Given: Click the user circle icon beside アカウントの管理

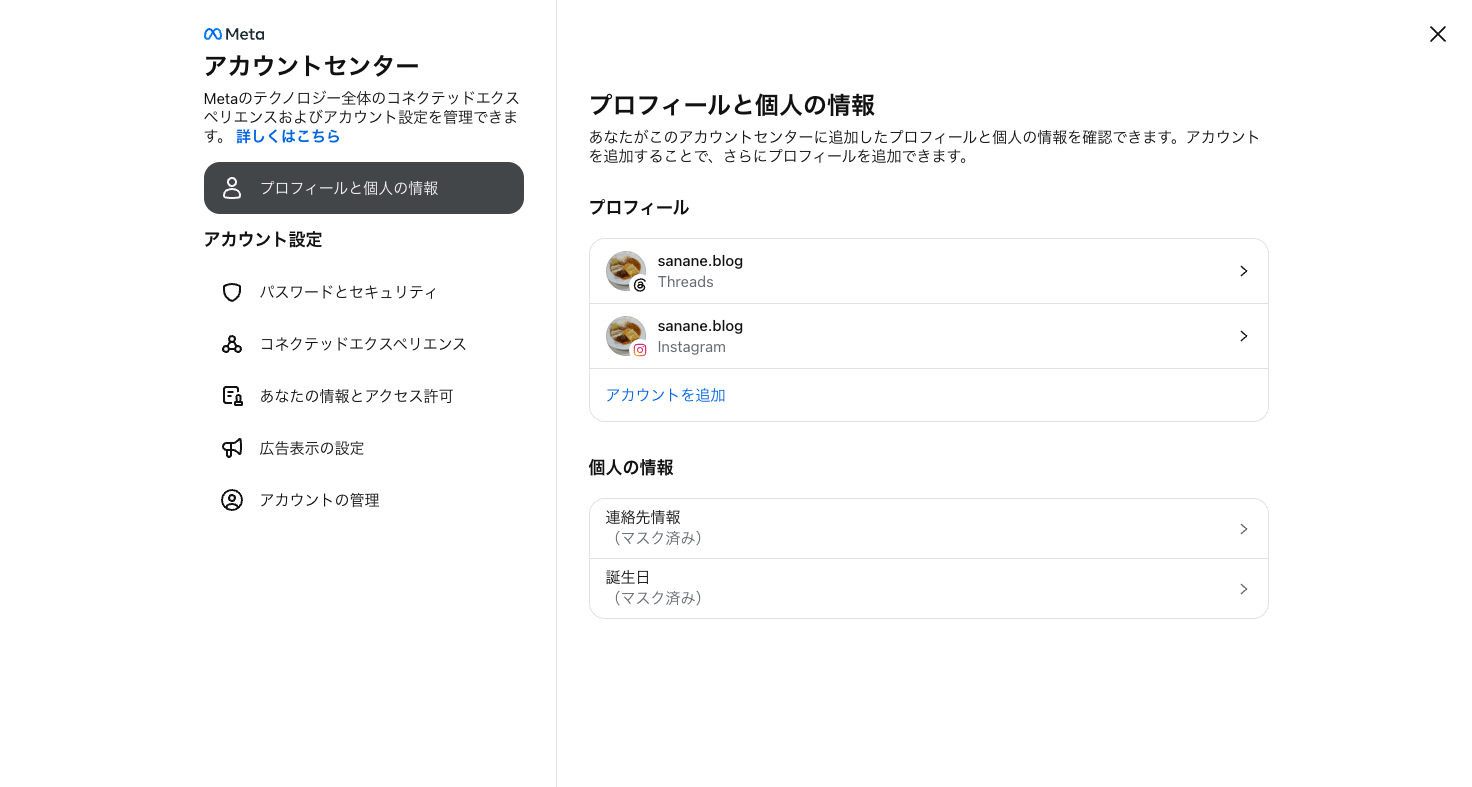Looking at the screenshot, I should coord(232,500).
